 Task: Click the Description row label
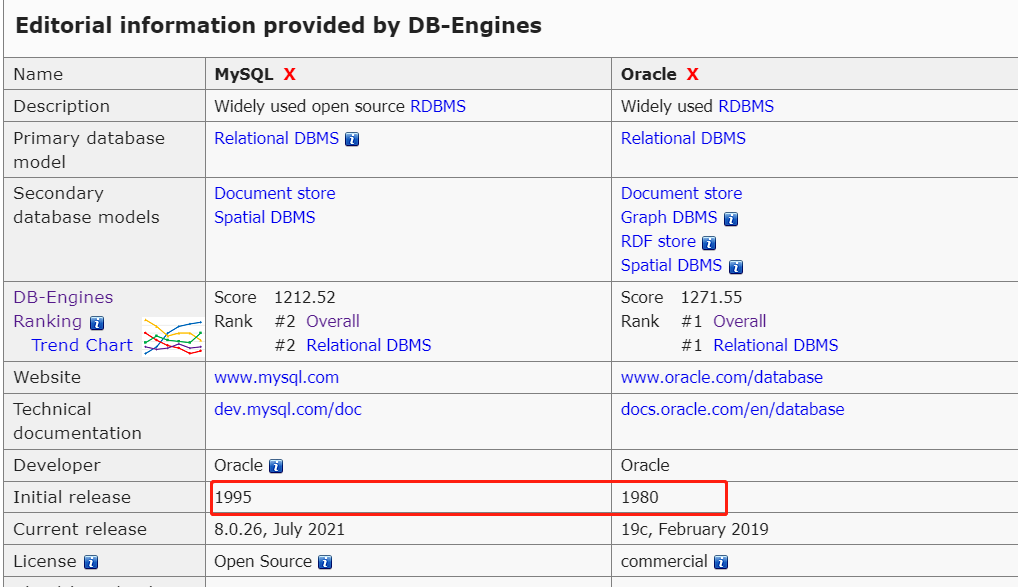62,106
